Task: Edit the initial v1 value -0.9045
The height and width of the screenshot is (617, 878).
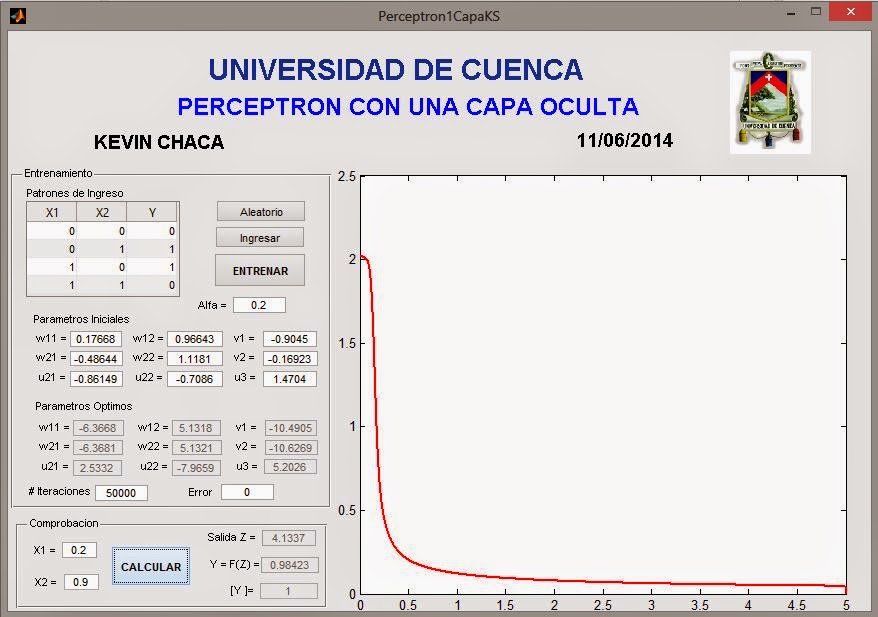Action: (290, 339)
